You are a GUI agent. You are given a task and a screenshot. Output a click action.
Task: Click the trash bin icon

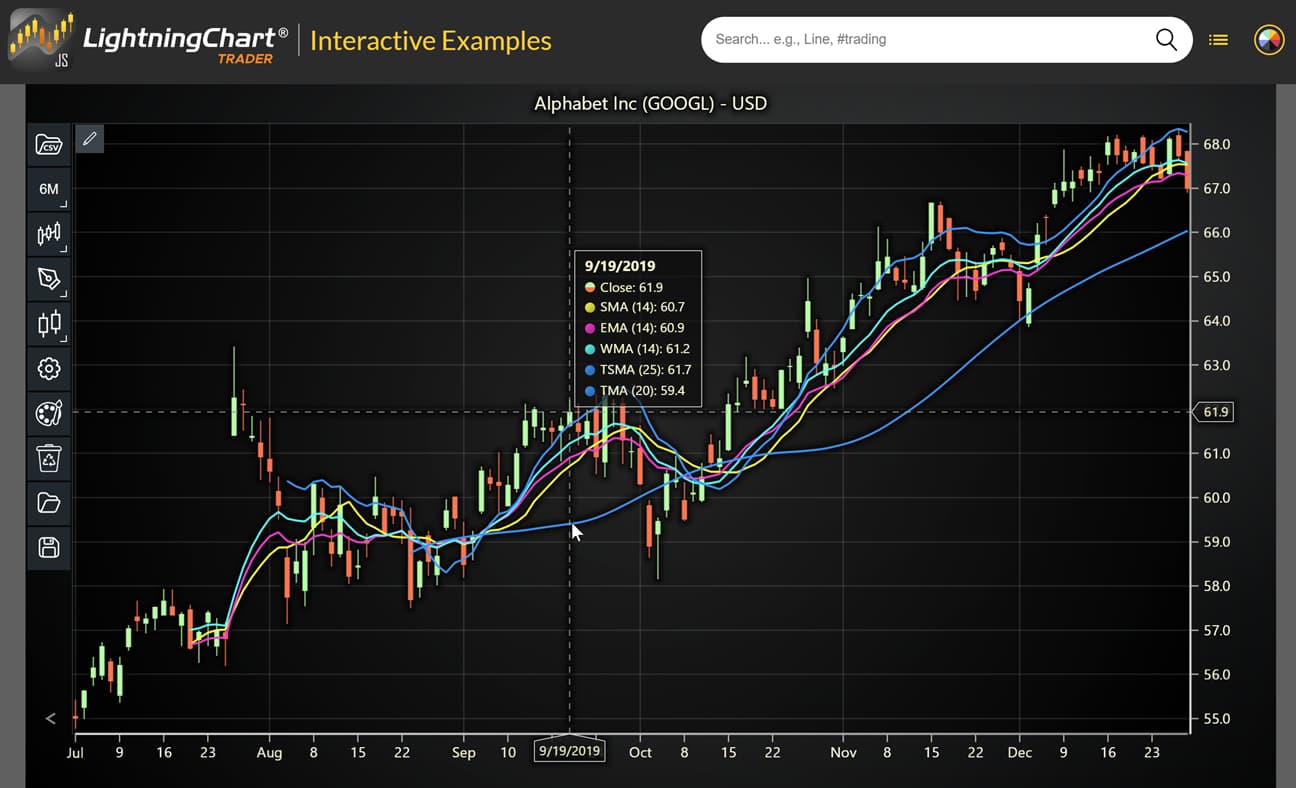click(x=49, y=458)
